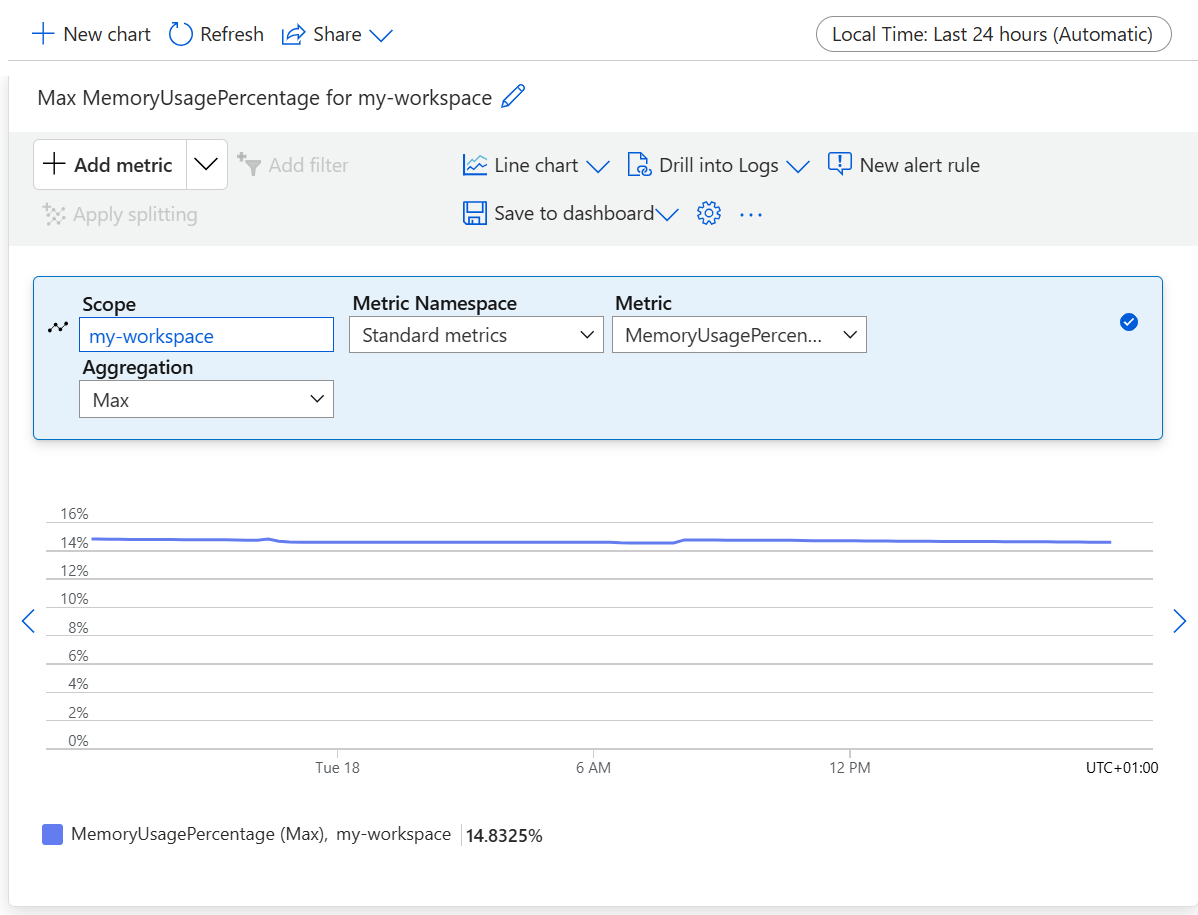This screenshot has height=915, width=1198.
Task: Open the Share menu
Action: tap(336, 33)
